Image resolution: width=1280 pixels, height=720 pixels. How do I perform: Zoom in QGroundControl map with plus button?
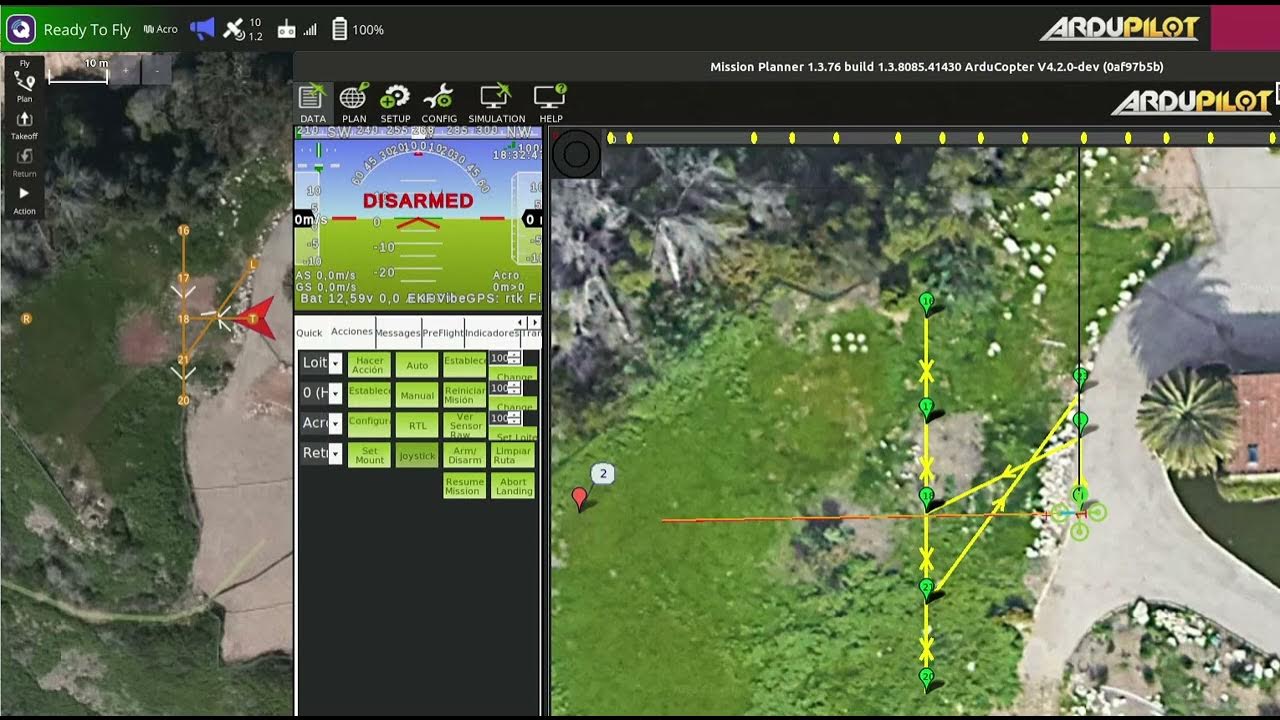coord(125,70)
